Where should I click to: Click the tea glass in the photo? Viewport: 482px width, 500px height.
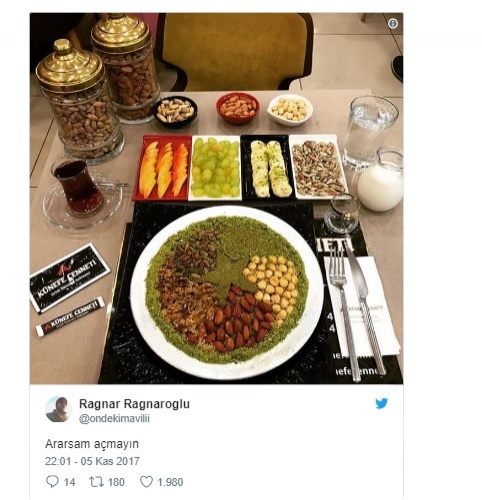point(78,187)
